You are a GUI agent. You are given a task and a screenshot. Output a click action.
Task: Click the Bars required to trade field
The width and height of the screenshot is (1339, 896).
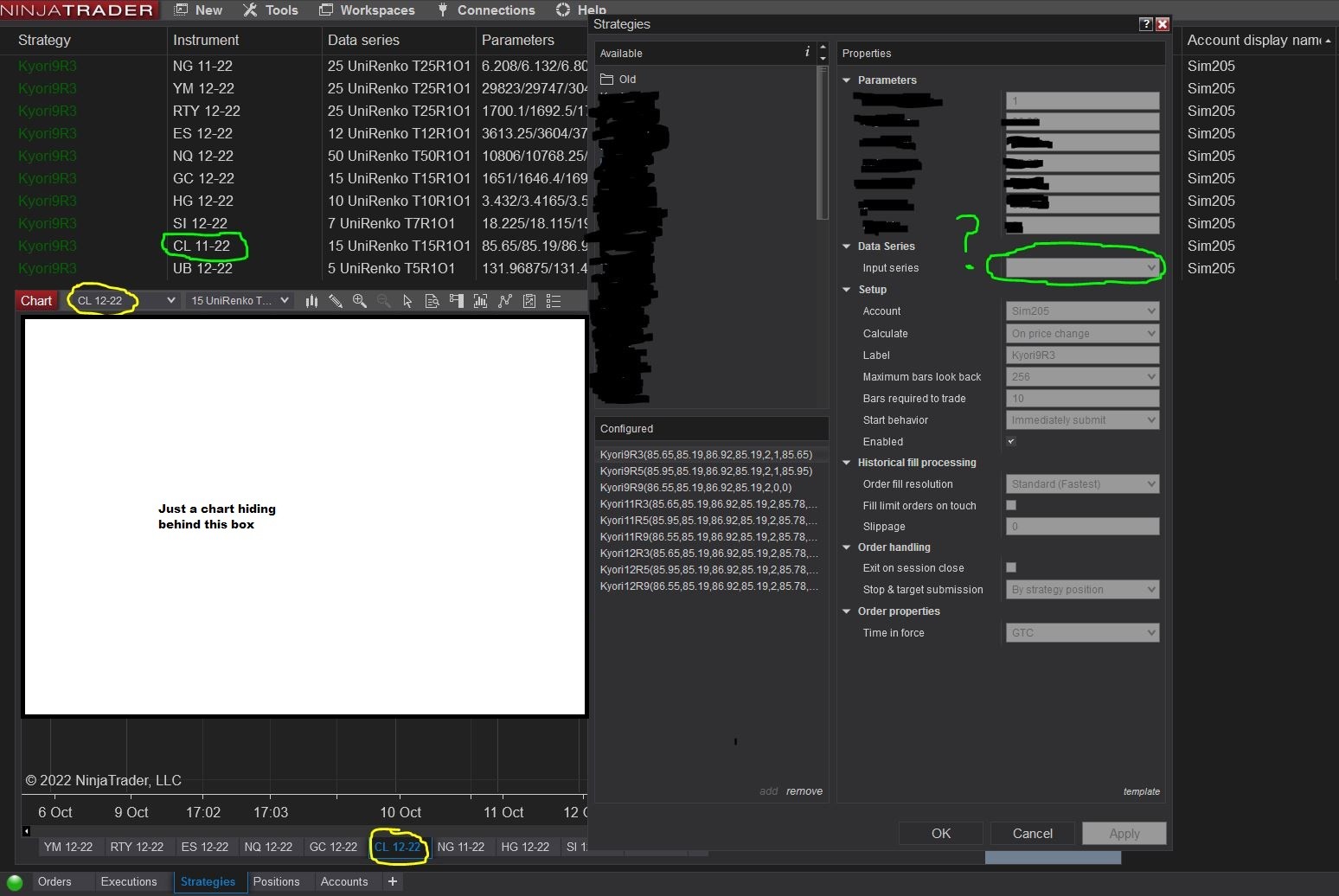(x=1082, y=399)
